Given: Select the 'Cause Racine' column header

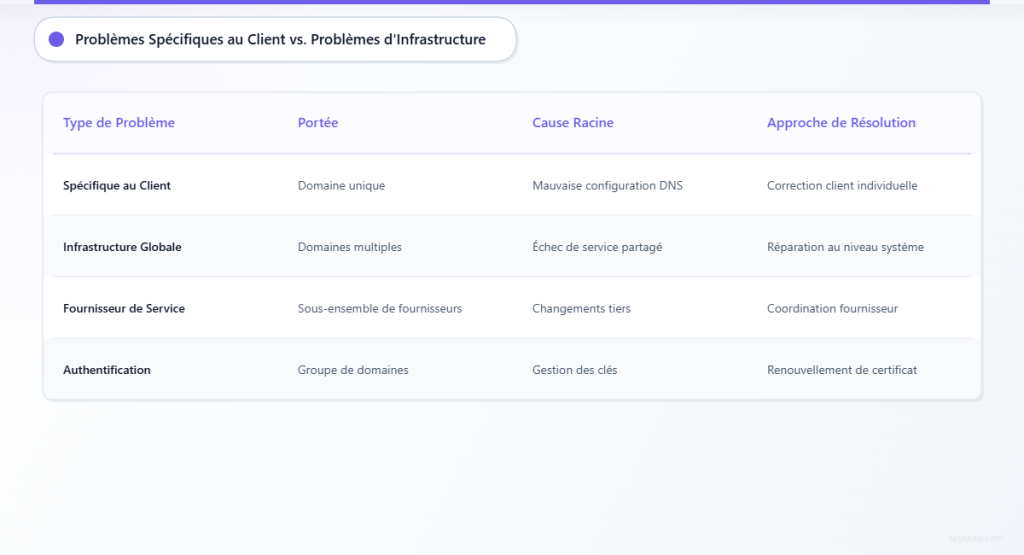Looking at the screenshot, I should pyautogui.click(x=573, y=123).
